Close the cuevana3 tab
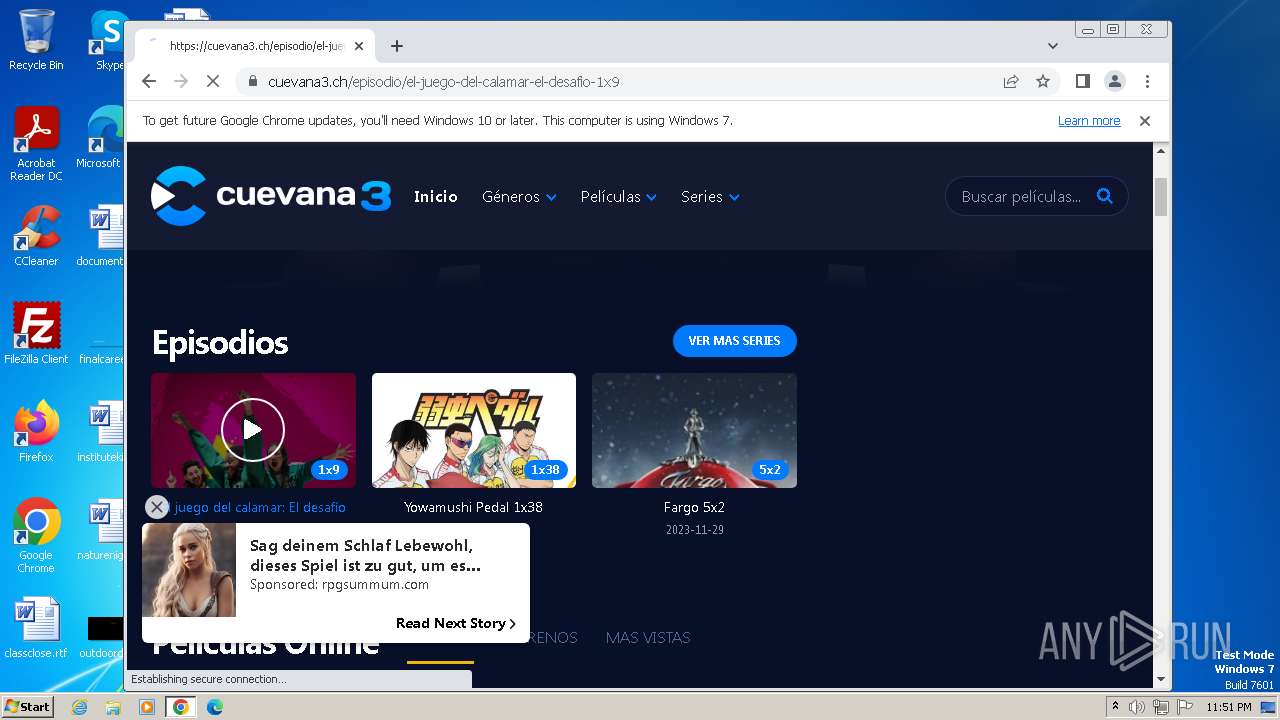Image resolution: width=1280 pixels, height=720 pixels. [x=359, y=46]
